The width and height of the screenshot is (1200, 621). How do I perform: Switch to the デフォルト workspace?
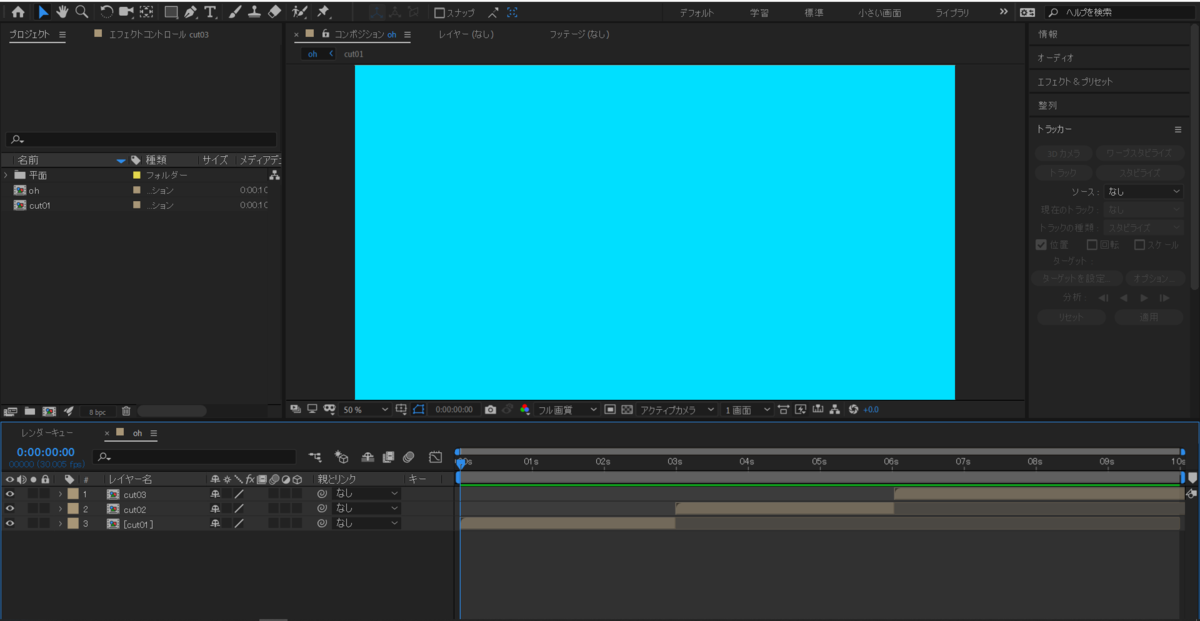click(x=696, y=13)
